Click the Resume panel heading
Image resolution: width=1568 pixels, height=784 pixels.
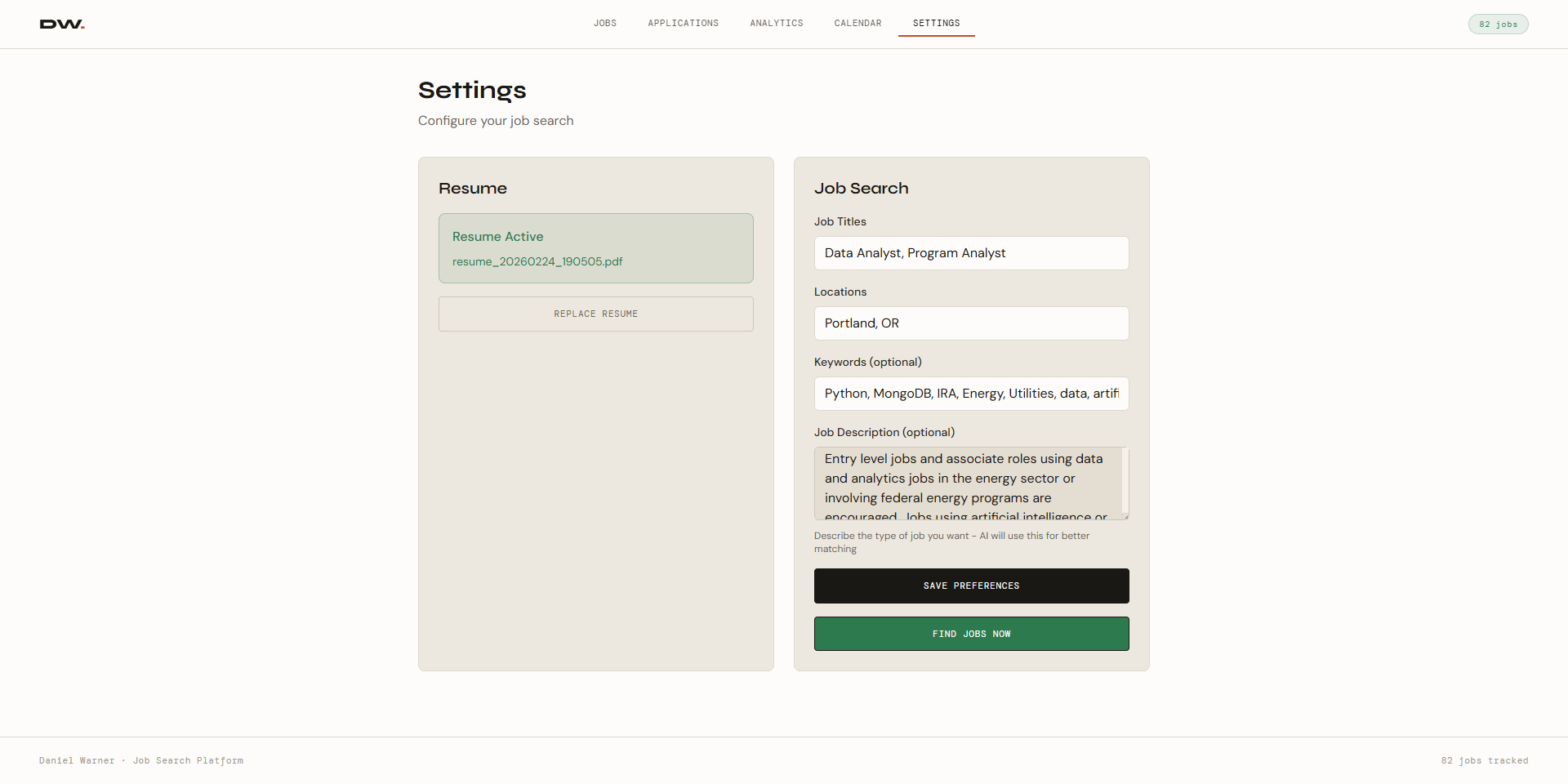[473, 189]
